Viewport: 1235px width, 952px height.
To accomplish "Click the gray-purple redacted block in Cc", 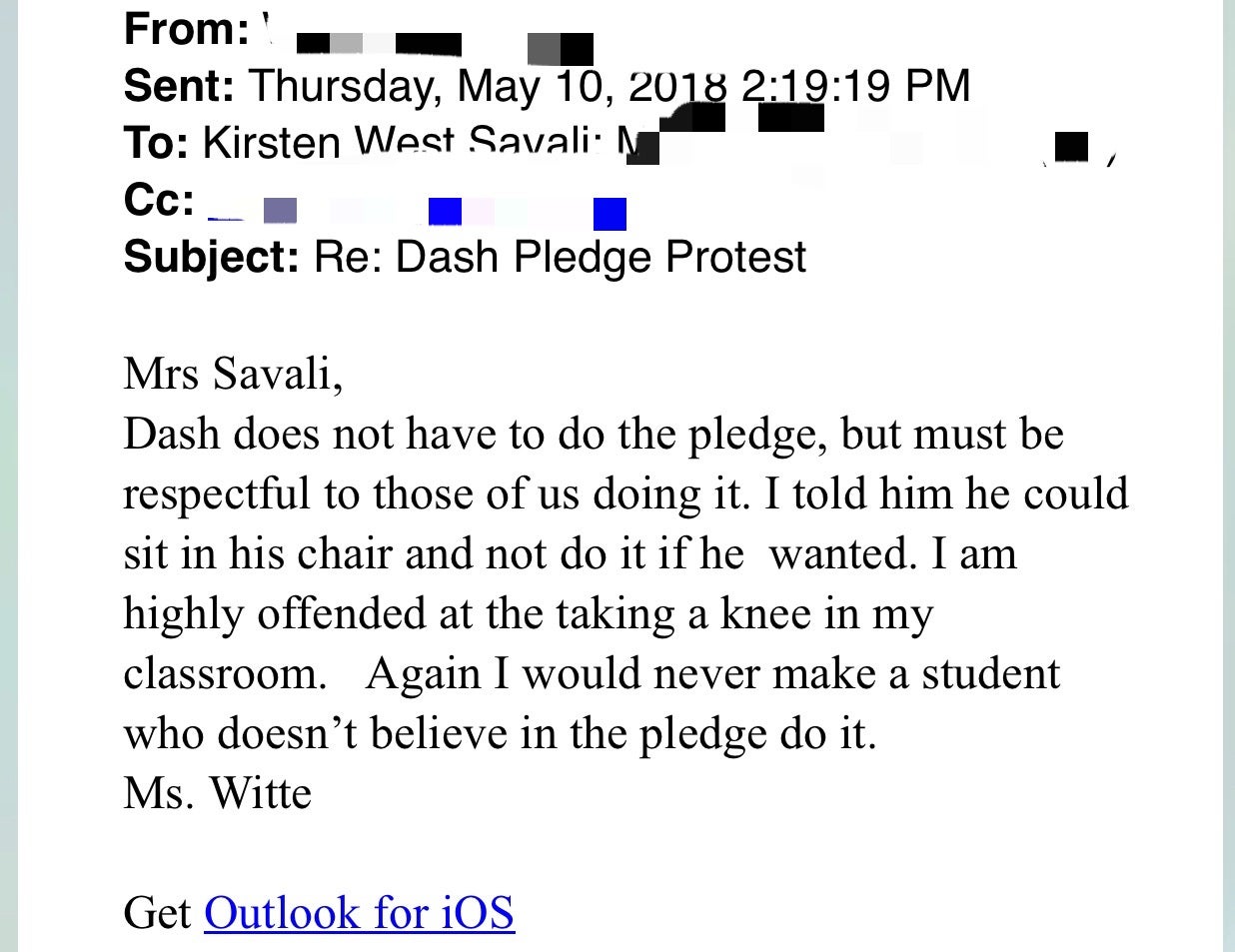I will point(281,211).
